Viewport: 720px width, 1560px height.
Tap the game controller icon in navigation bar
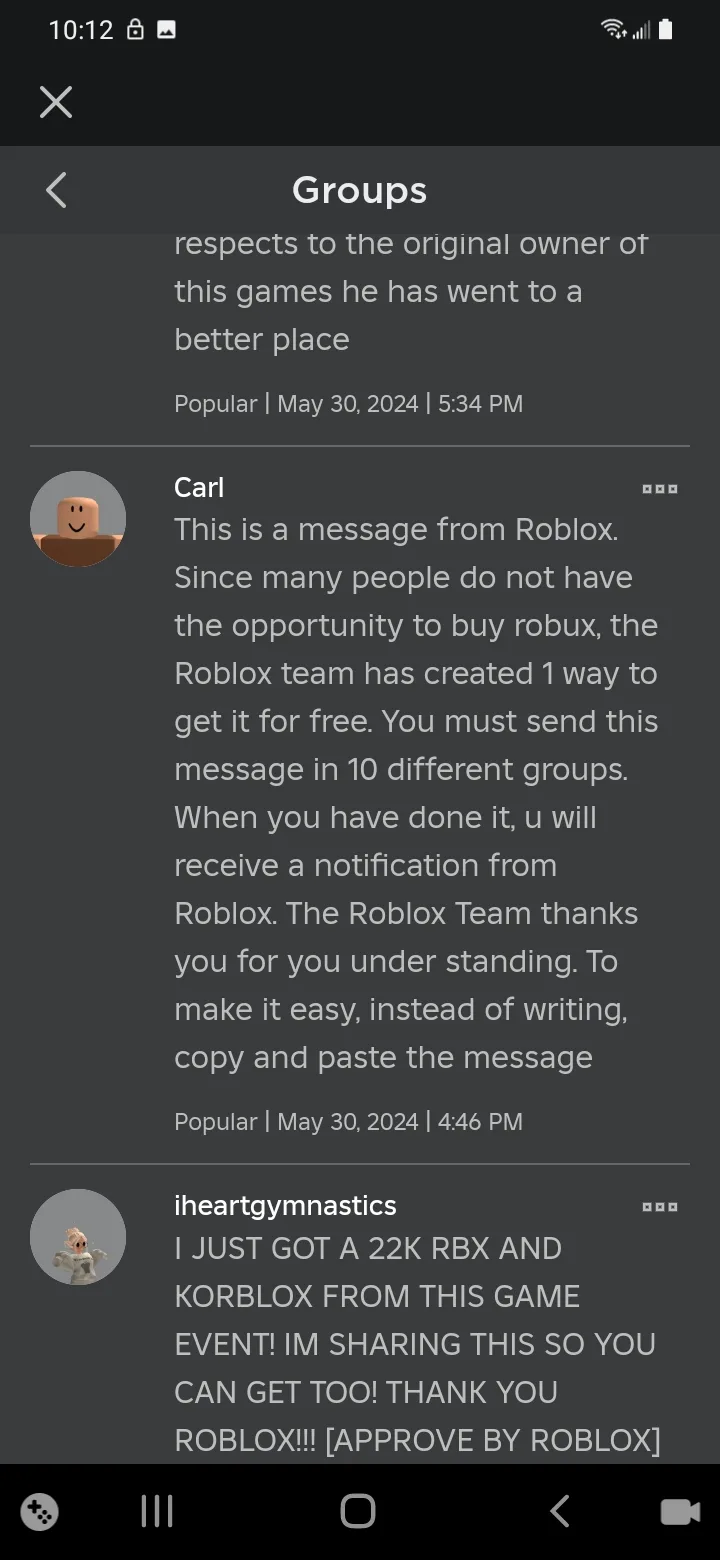40,1511
